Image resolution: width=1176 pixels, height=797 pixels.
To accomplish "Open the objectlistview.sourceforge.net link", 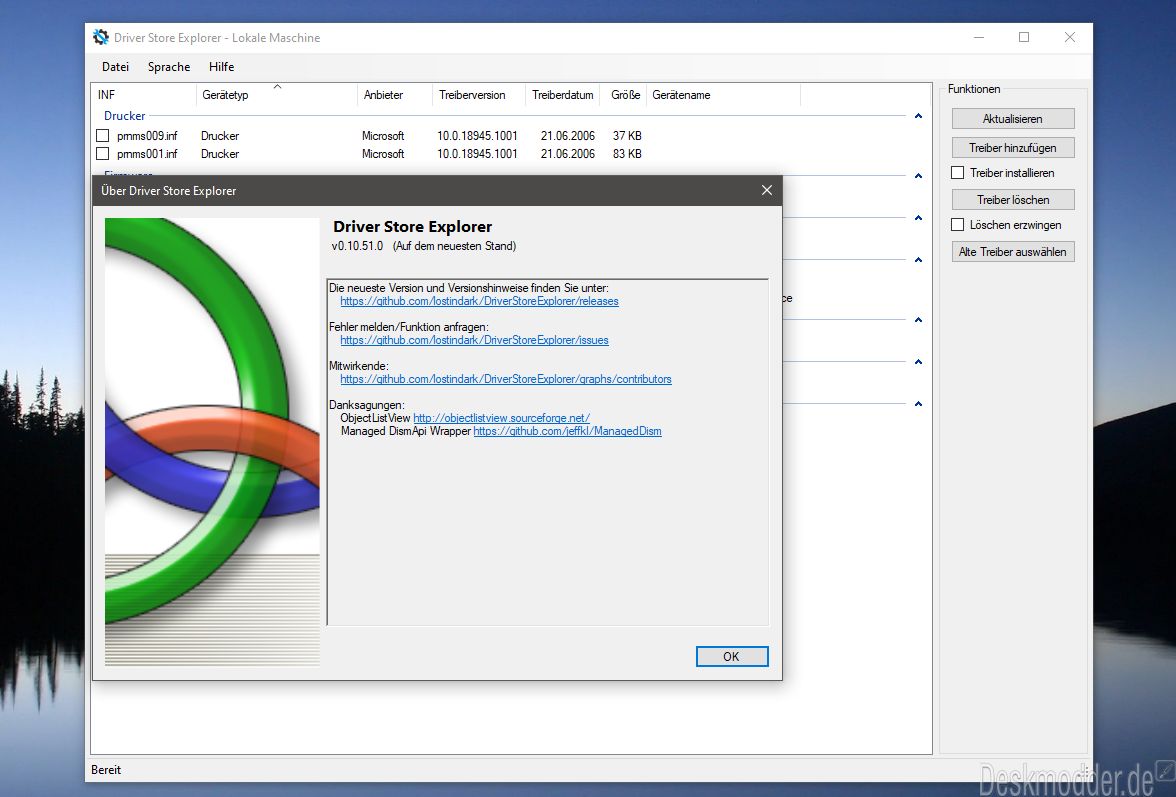I will [x=501, y=418].
